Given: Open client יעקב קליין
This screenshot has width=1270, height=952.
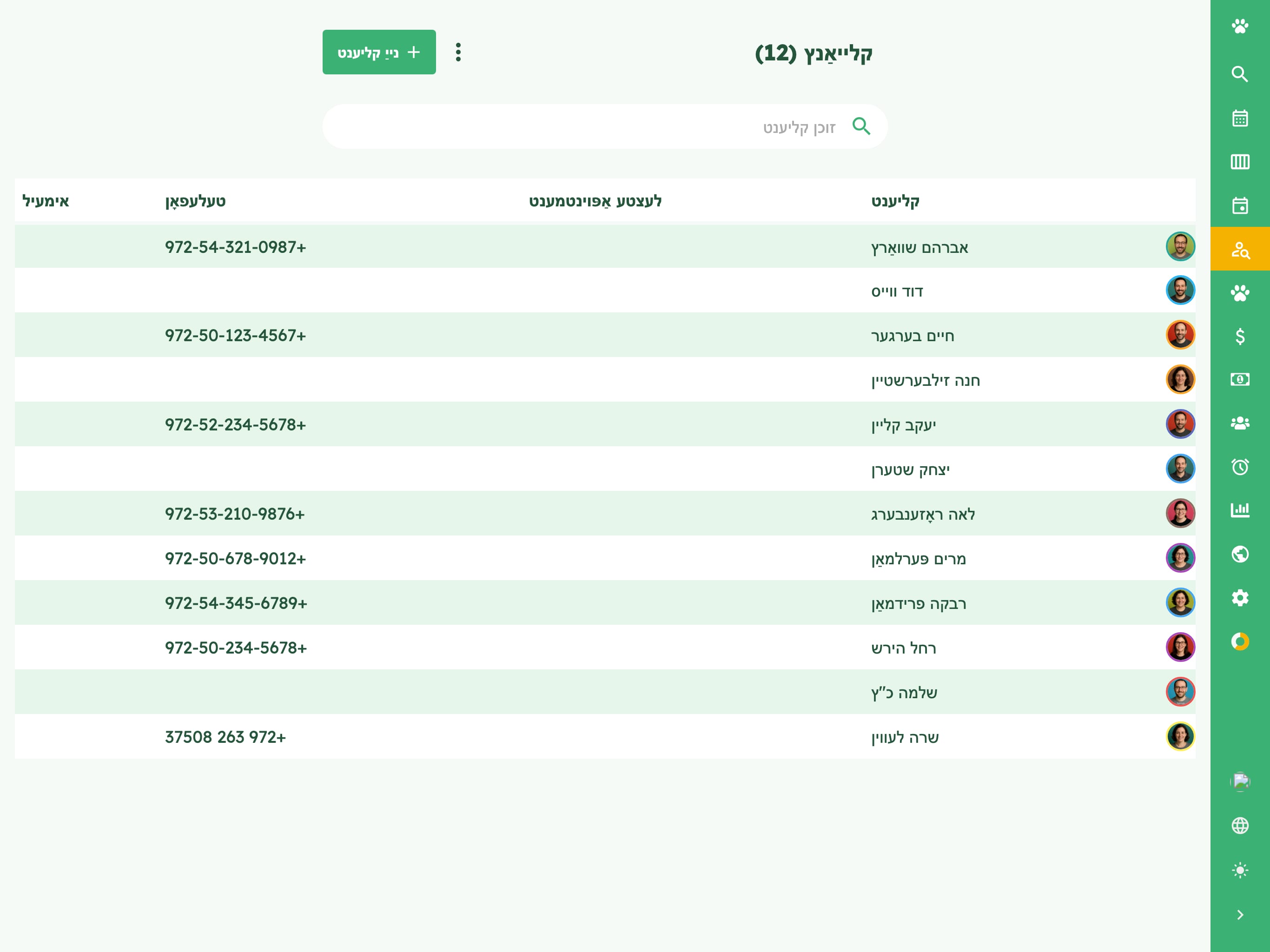Looking at the screenshot, I should (x=904, y=425).
